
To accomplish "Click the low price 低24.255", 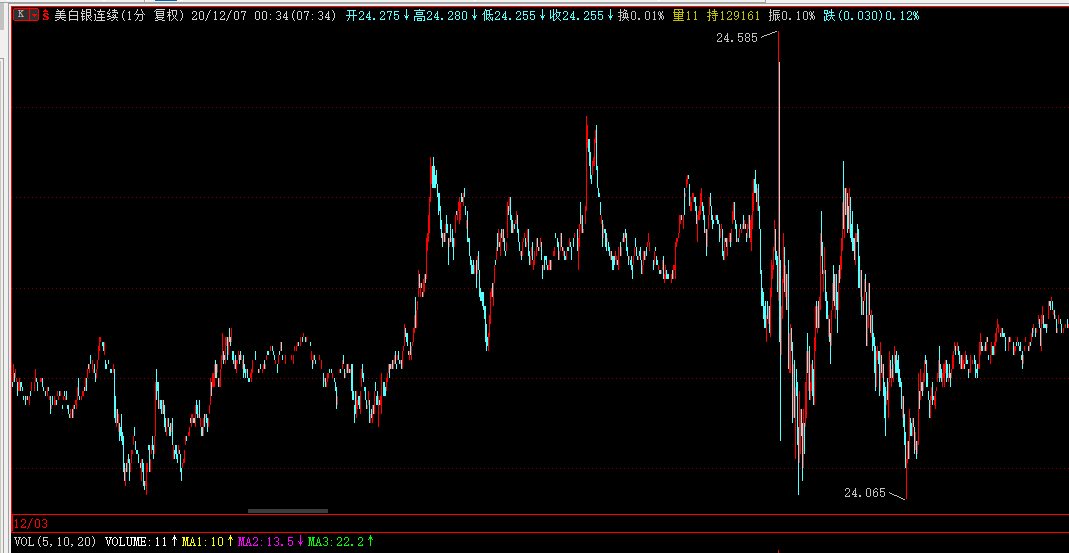I will tap(510, 16).
